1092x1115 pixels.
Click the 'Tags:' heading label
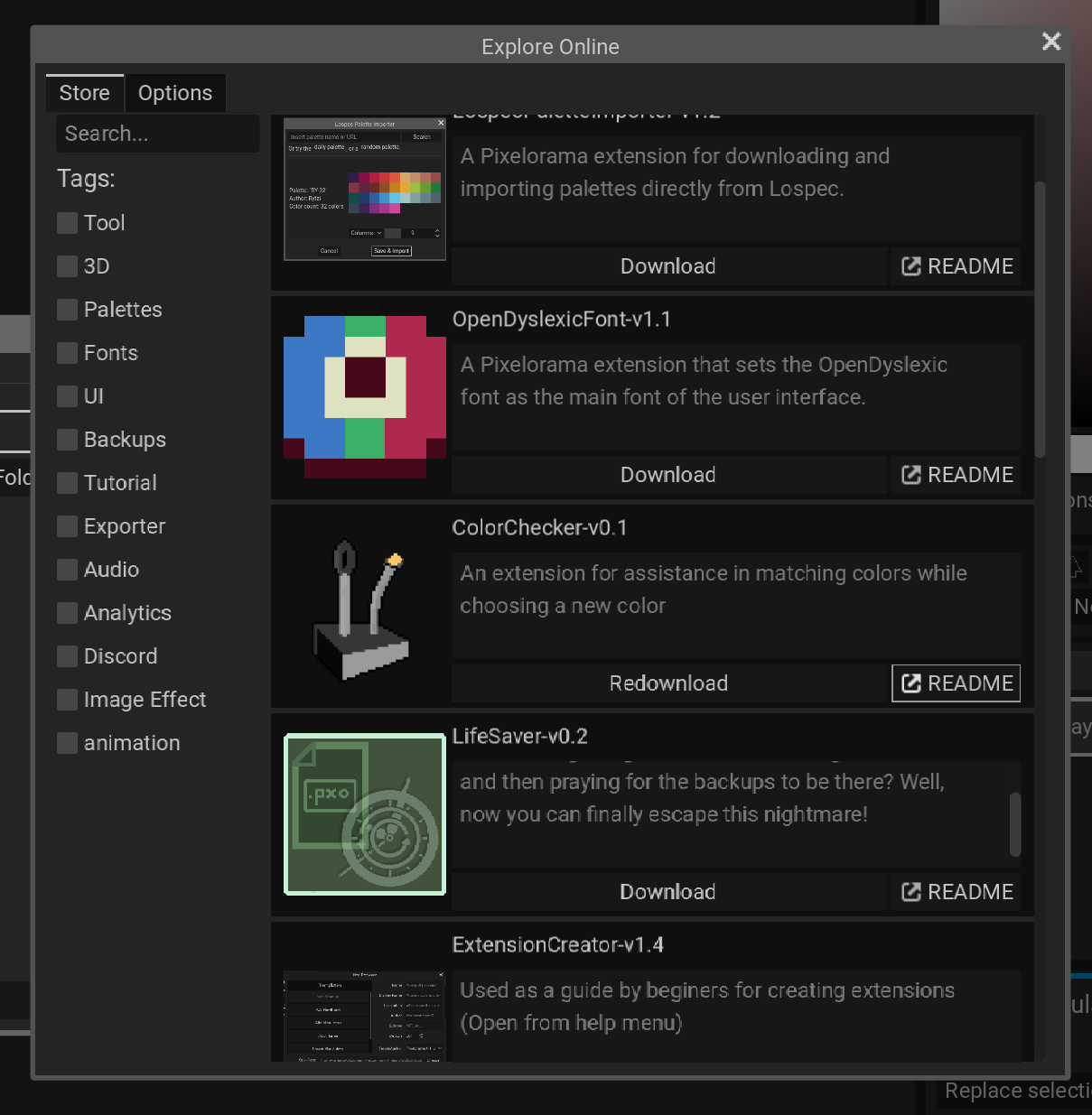pyautogui.click(x=86, y=179)
